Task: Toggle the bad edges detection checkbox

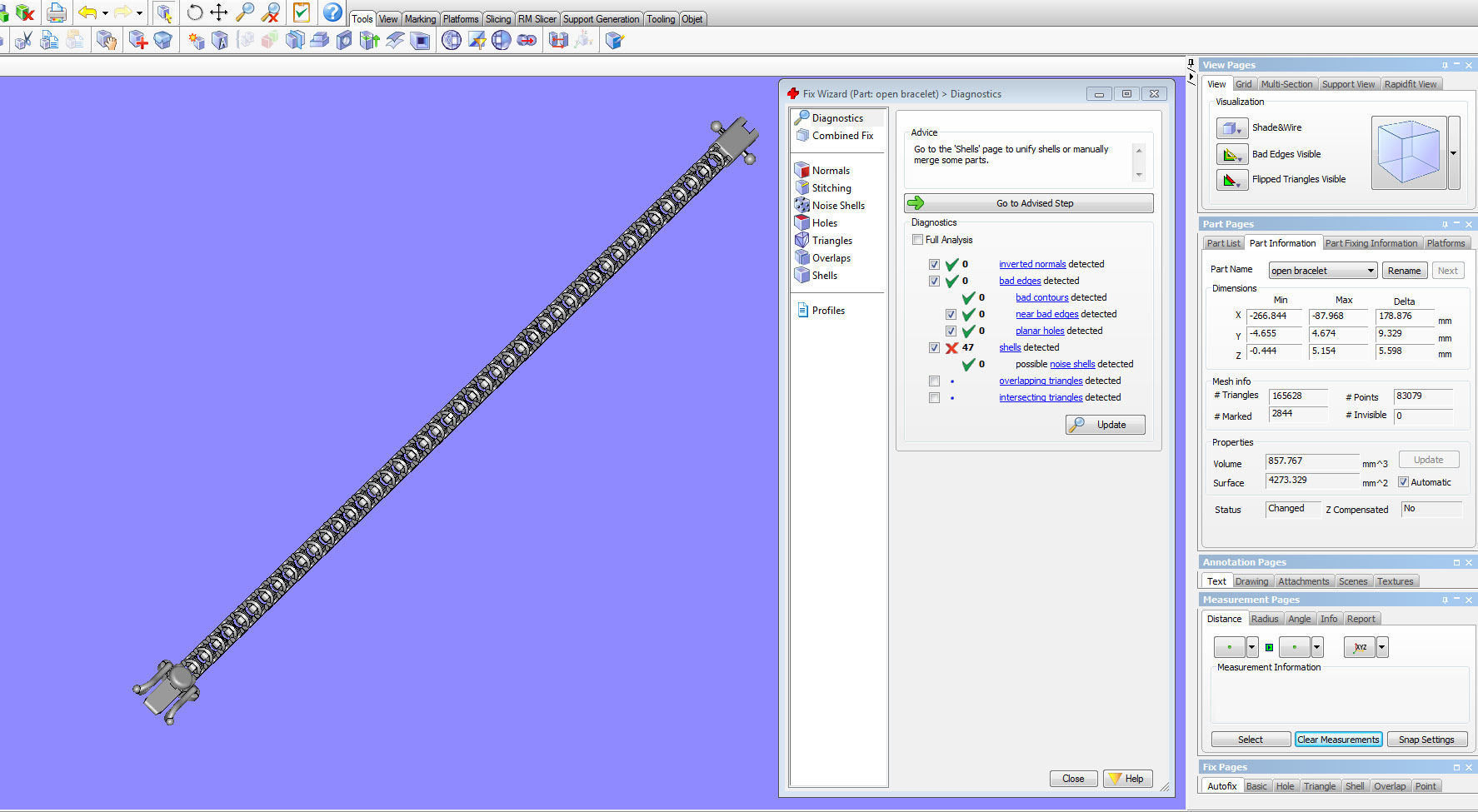Action: coord(934,281)
